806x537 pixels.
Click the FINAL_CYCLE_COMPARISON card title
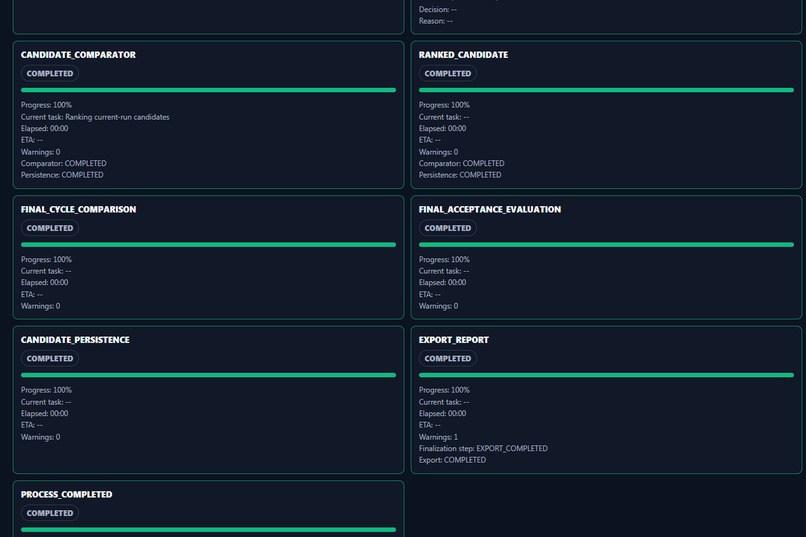click(x=79, y=209)
